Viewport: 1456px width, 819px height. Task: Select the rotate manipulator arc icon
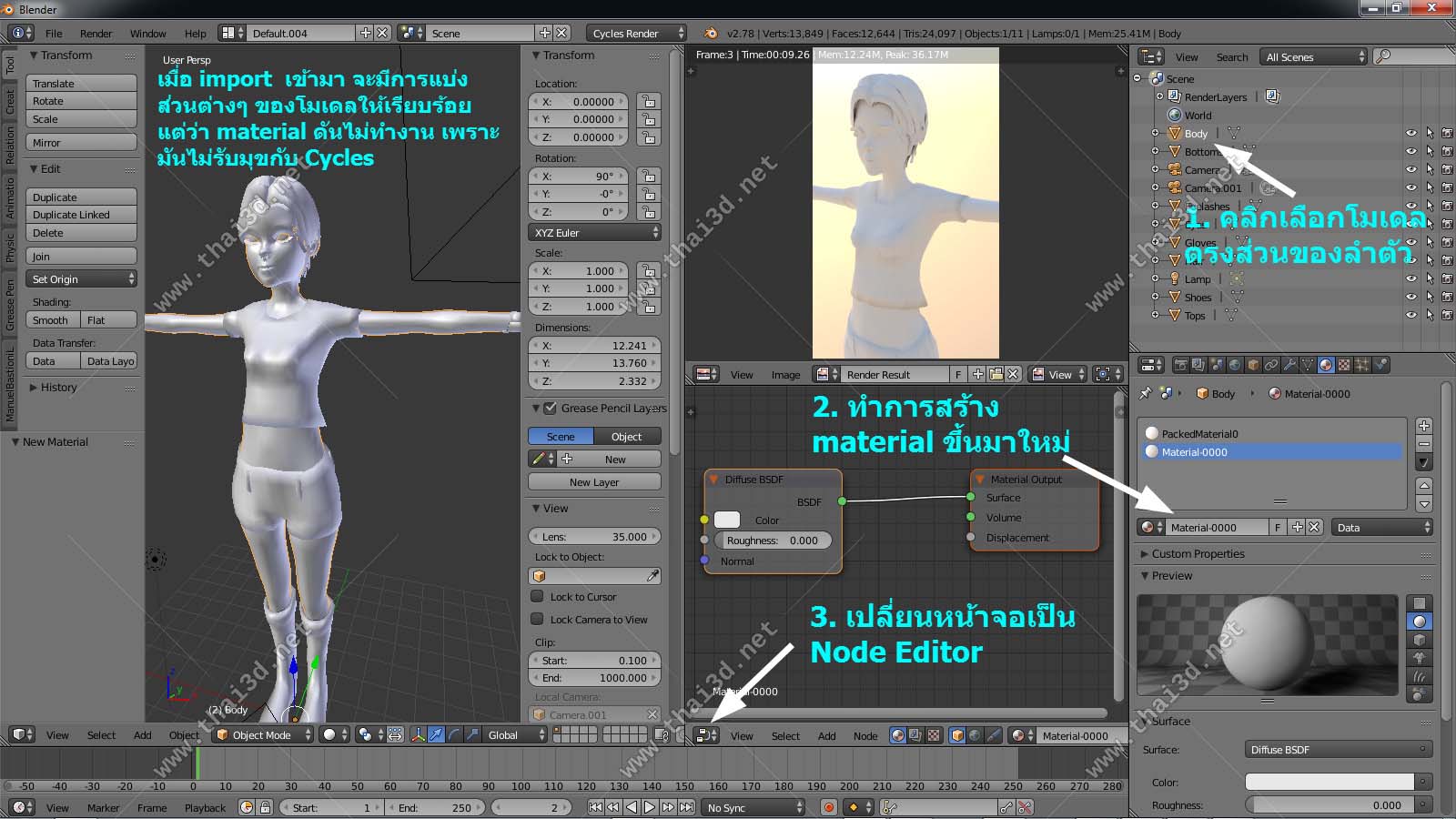[x=454, y=735]
